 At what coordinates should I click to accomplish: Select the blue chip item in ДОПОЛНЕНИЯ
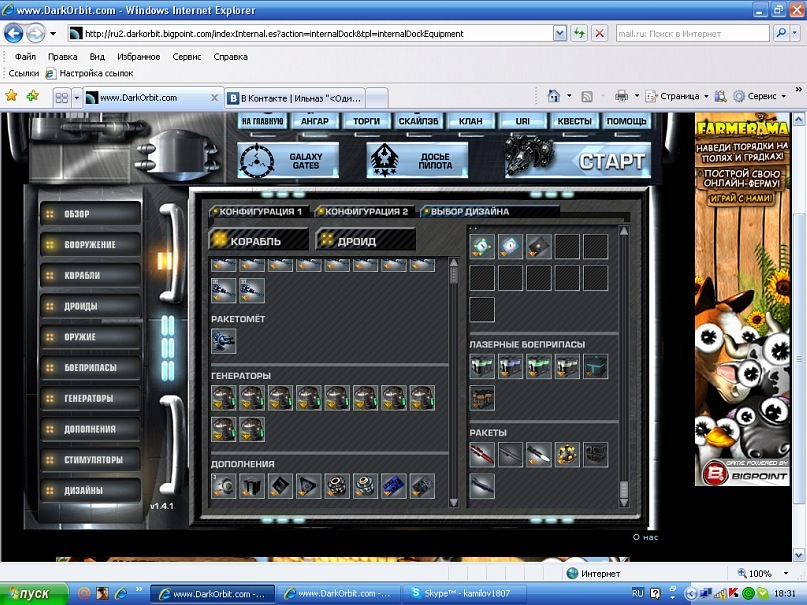tap(393, 486)
